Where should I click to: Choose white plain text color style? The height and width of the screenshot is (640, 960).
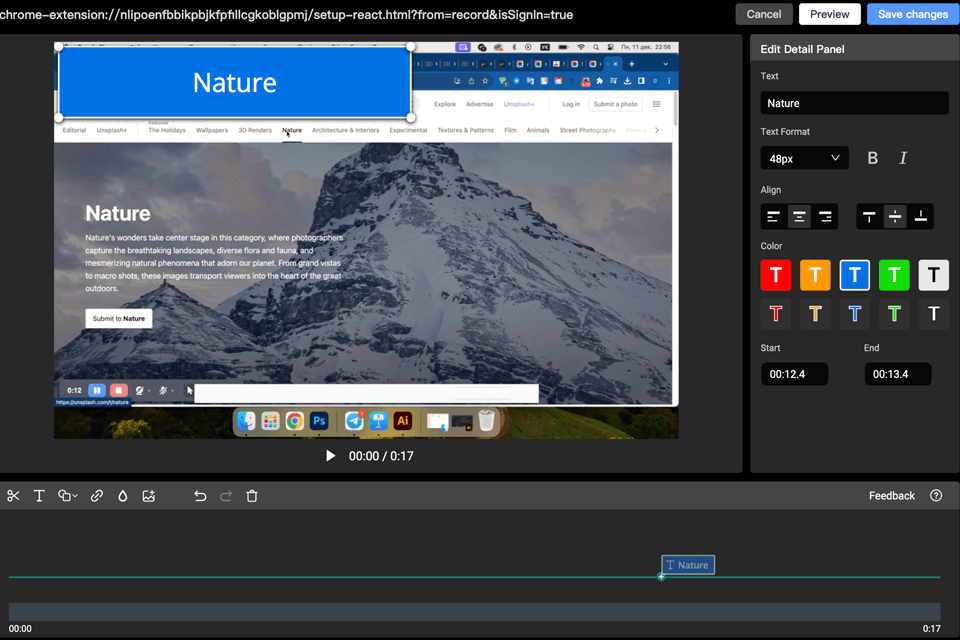pos(934,314)
